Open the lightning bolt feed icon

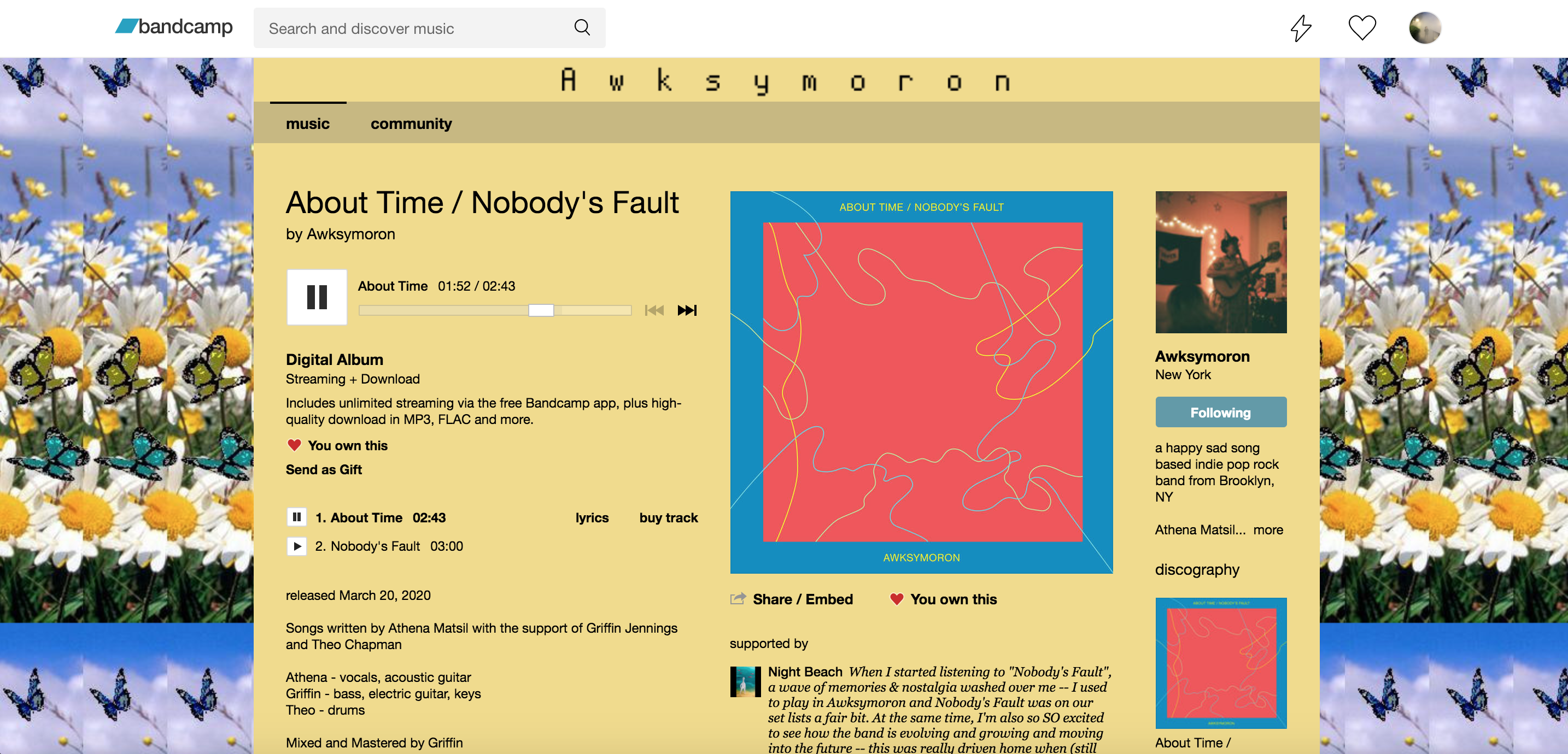[1301, 27]
